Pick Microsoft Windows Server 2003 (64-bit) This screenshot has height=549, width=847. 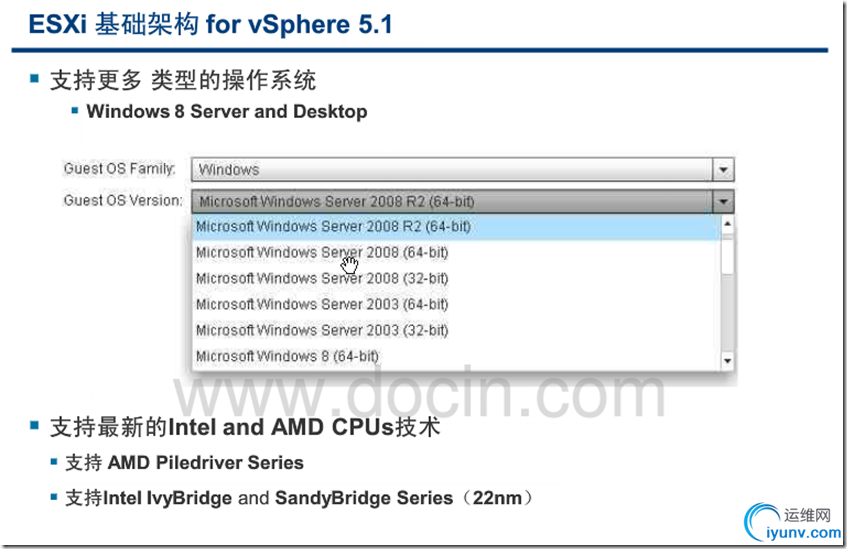(x=456, y=305)
